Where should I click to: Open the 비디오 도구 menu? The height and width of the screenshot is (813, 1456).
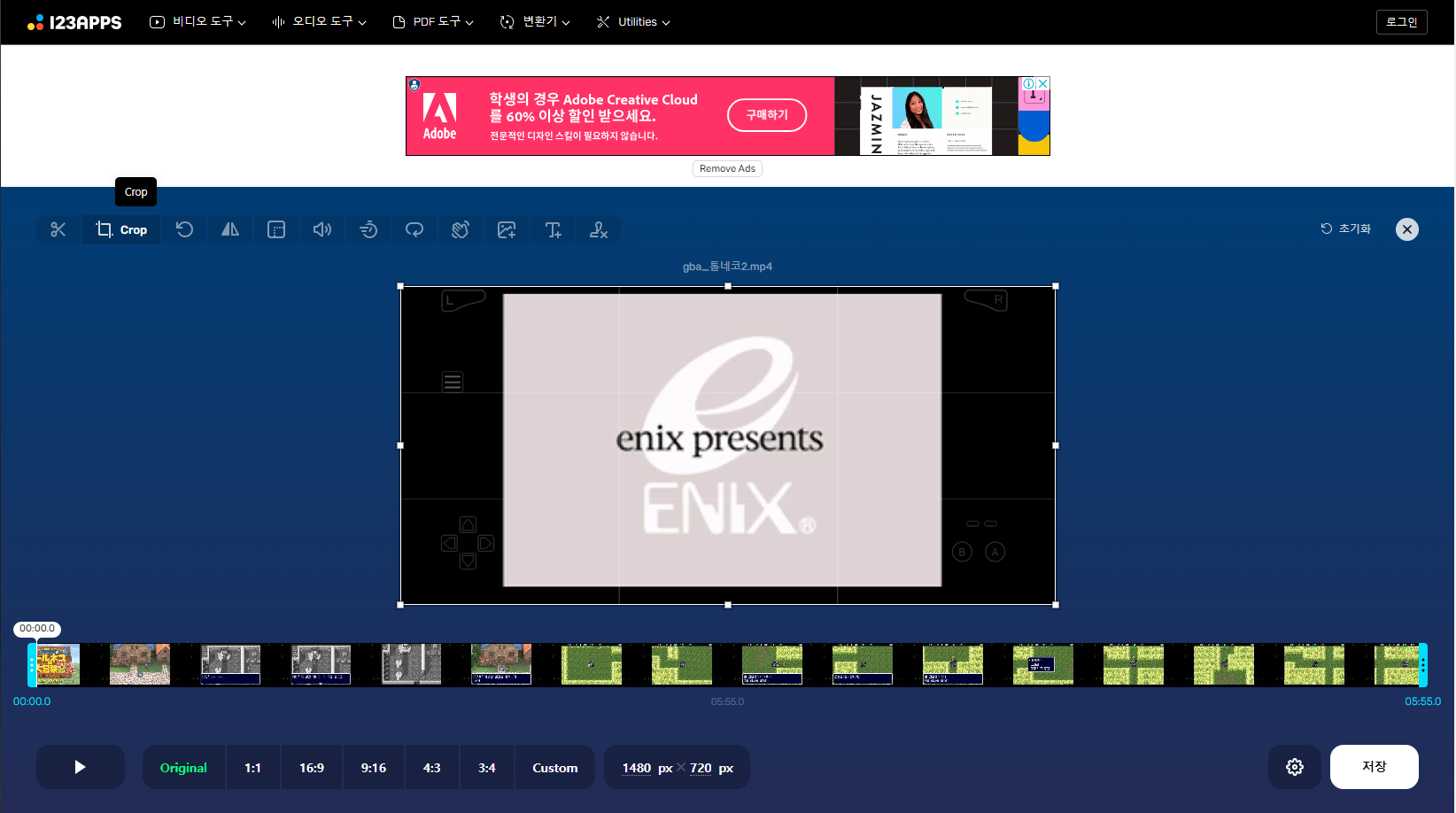click(197, 21)
